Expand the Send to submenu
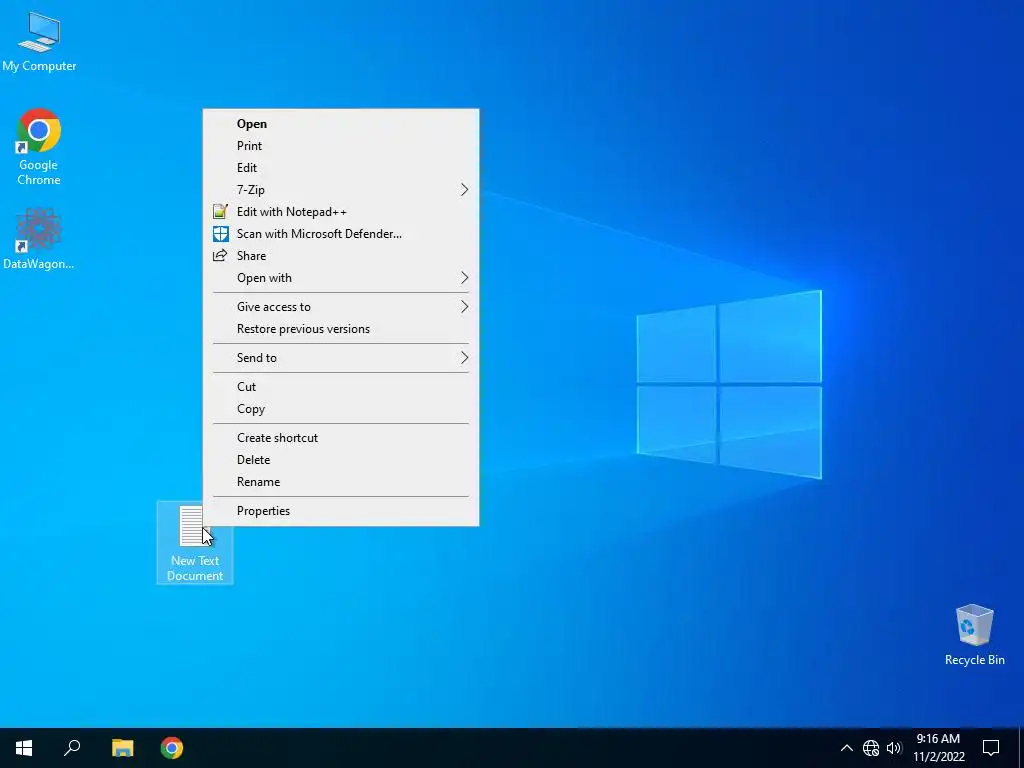This screenshot has height=768, width=1024. (341, 358)
